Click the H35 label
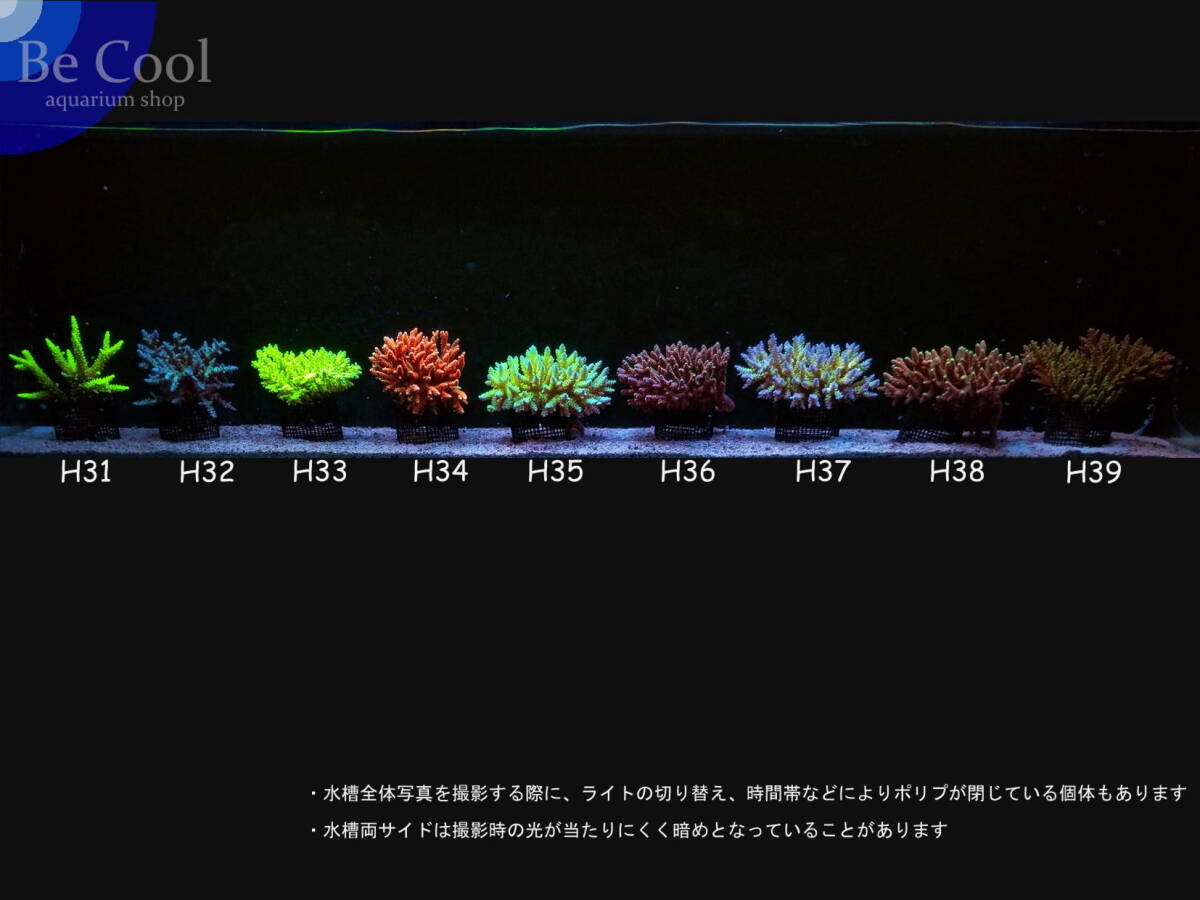 pos(555,472)
